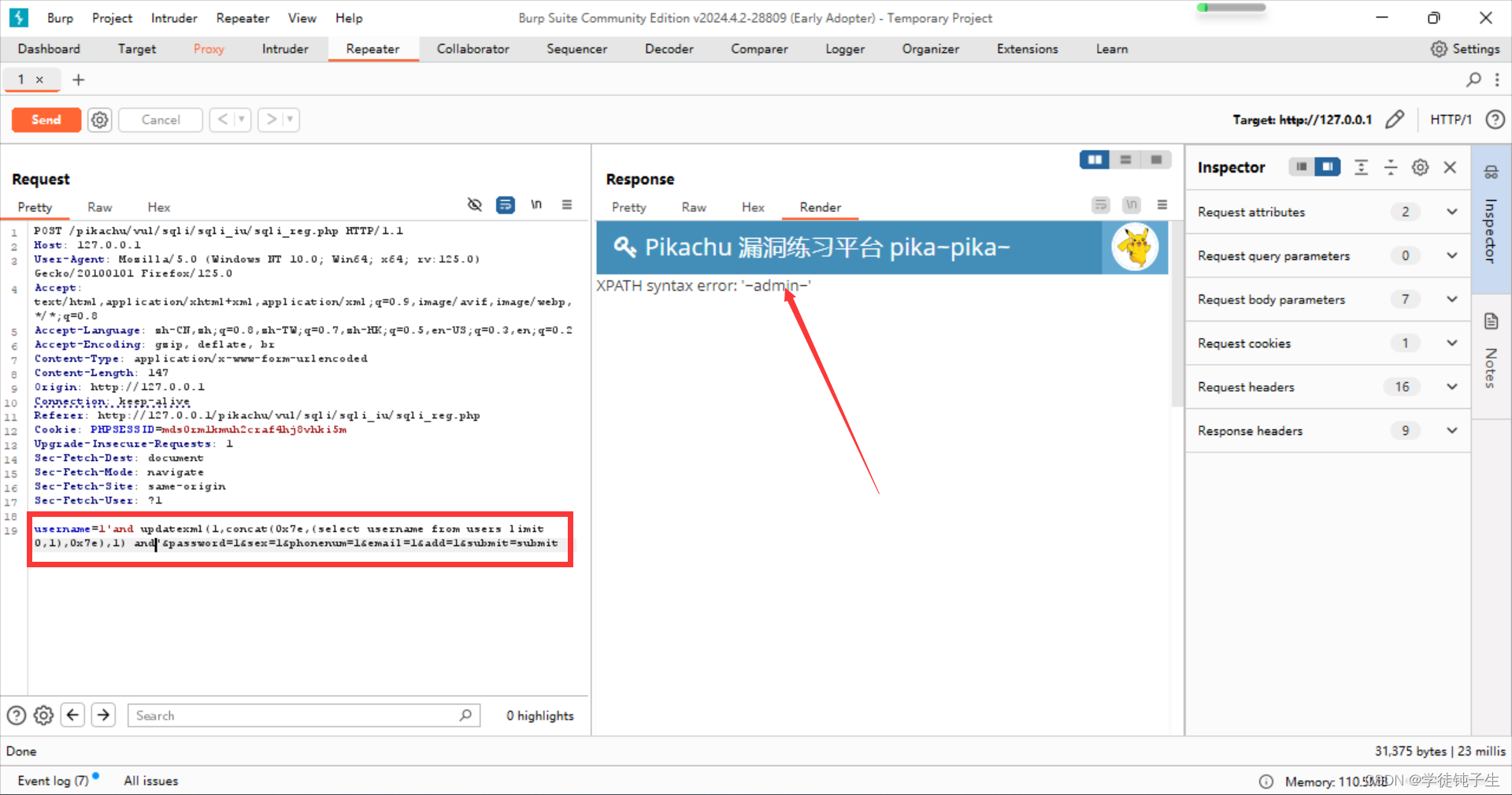This screenshot has height=795, width=1512.
Task: Collapse all Inspector sections icon
Action: (x=1391, y=167)
